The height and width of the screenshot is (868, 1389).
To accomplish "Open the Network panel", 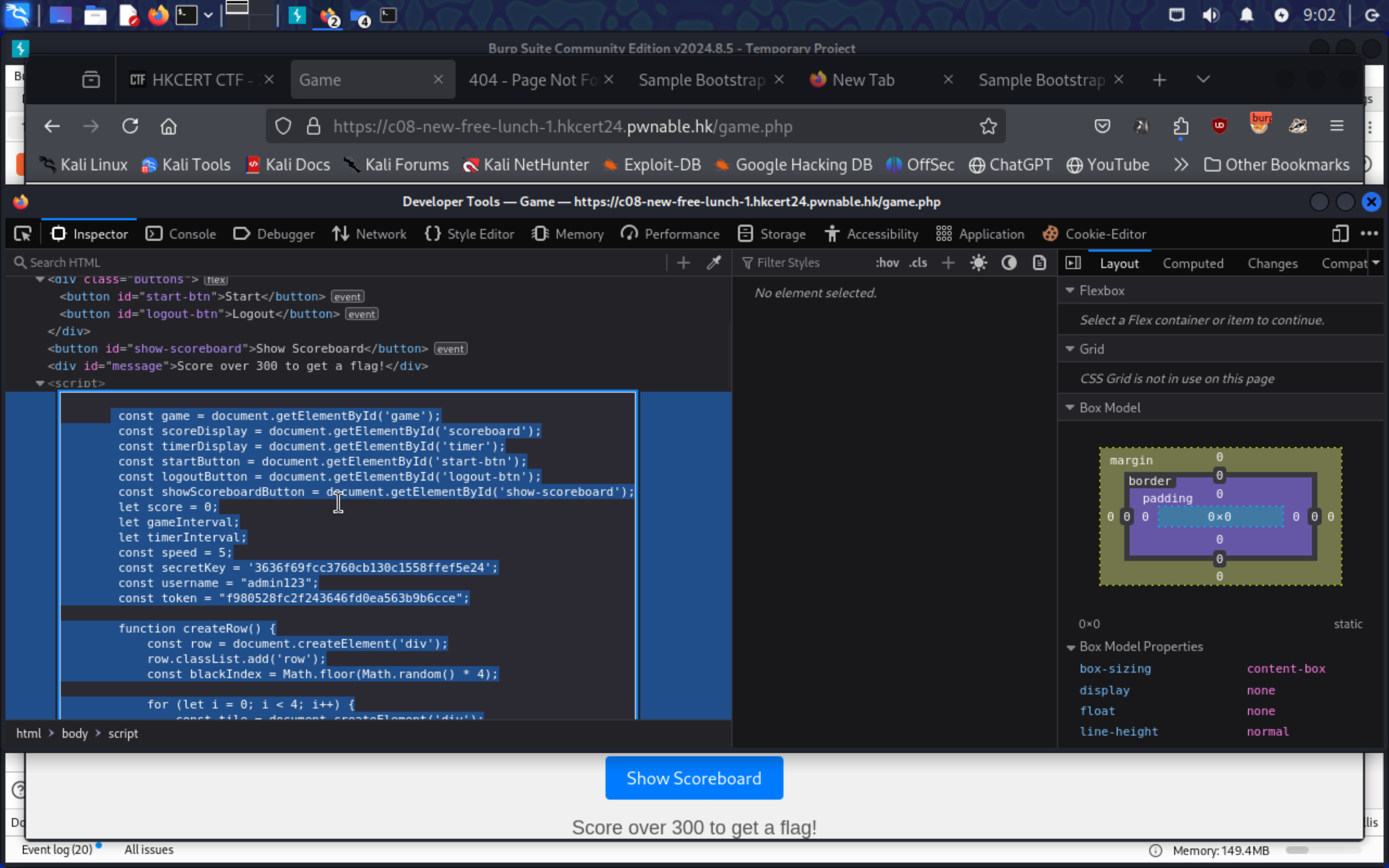I will 380,234.
